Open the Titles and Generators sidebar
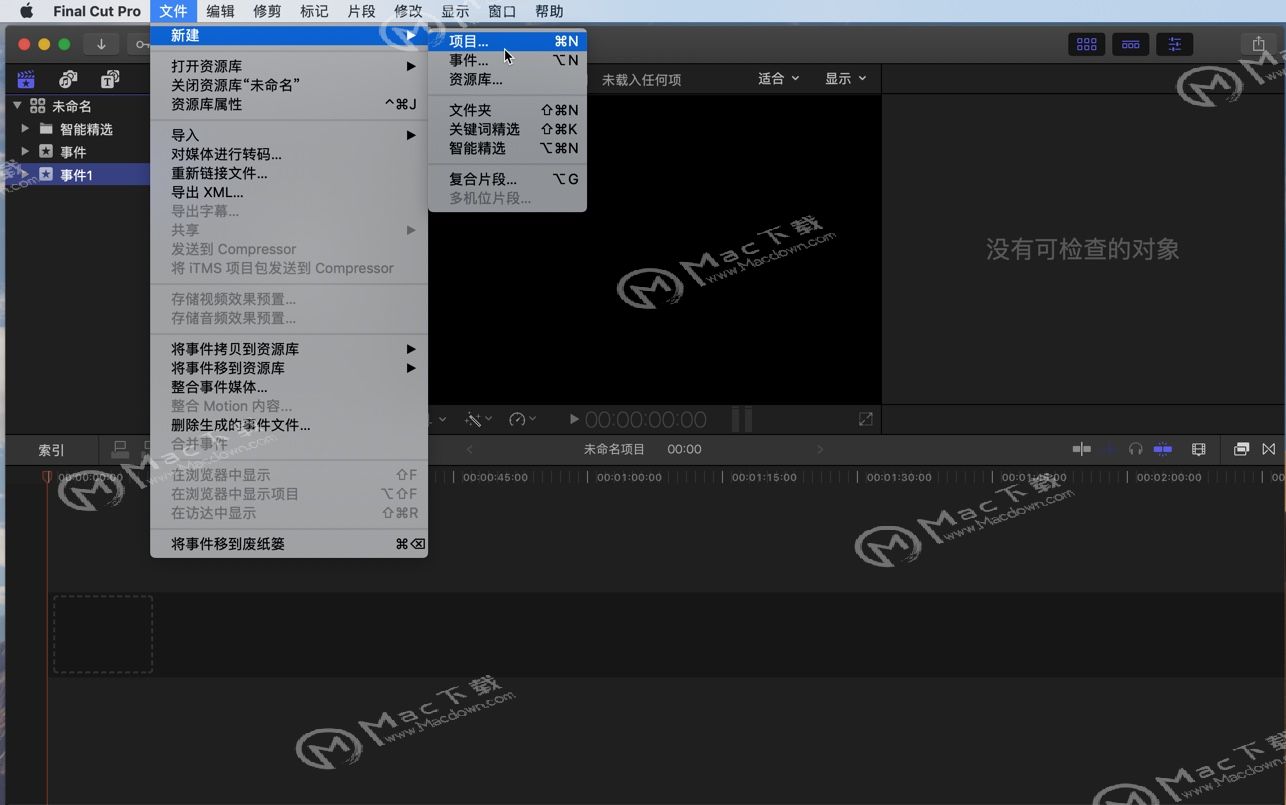The width and height of the screenshot is (1286, 805). (110, 80)
